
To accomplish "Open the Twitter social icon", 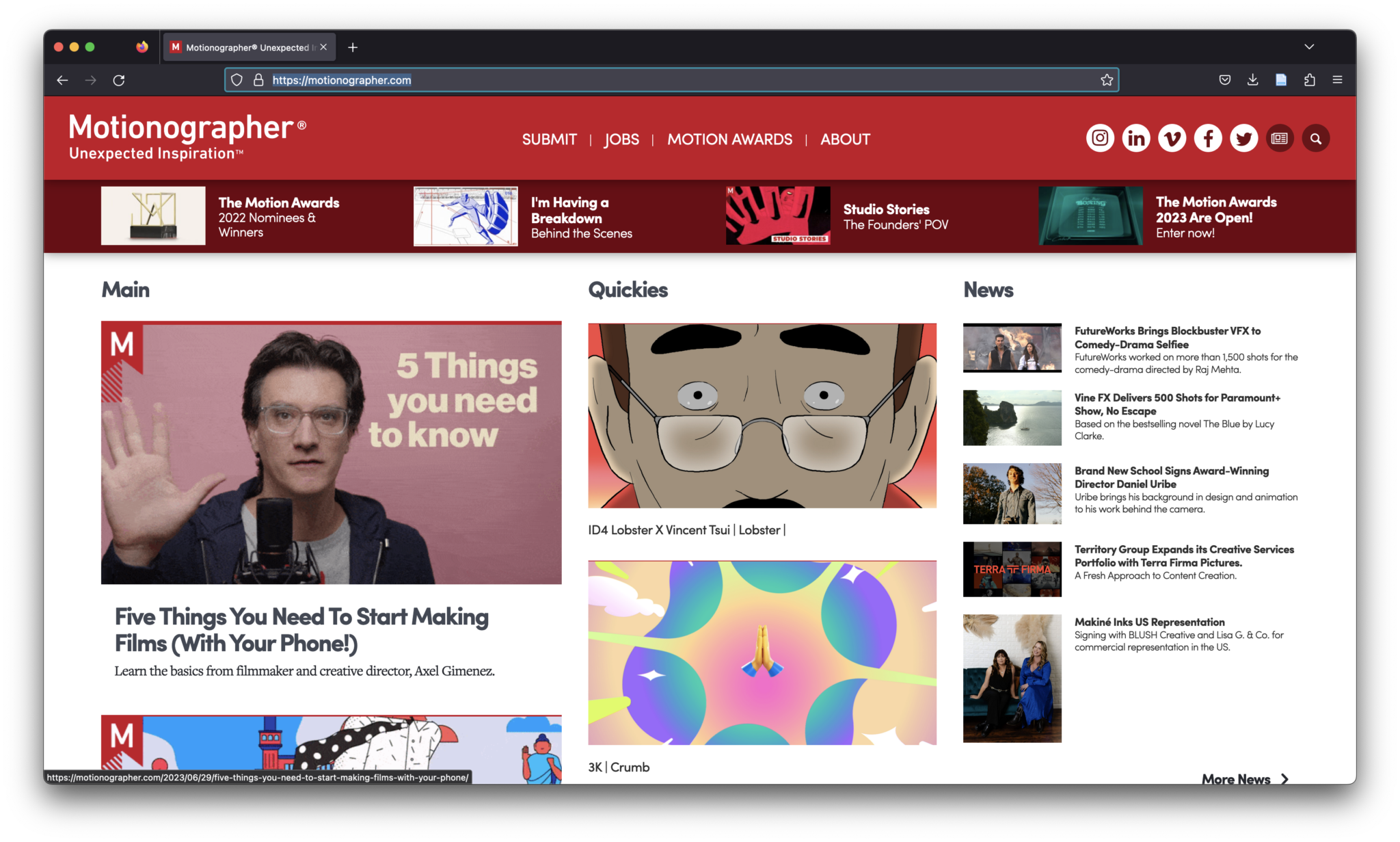I will [1243, 139].
